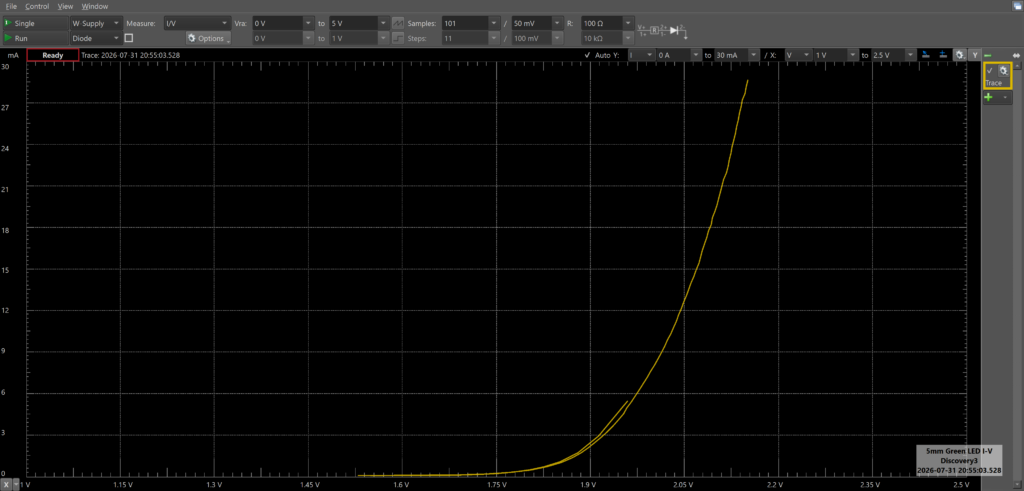The width and height of the screenshot is (1024, 491).
Task: Open the View menu
Action: coord(65,6)
